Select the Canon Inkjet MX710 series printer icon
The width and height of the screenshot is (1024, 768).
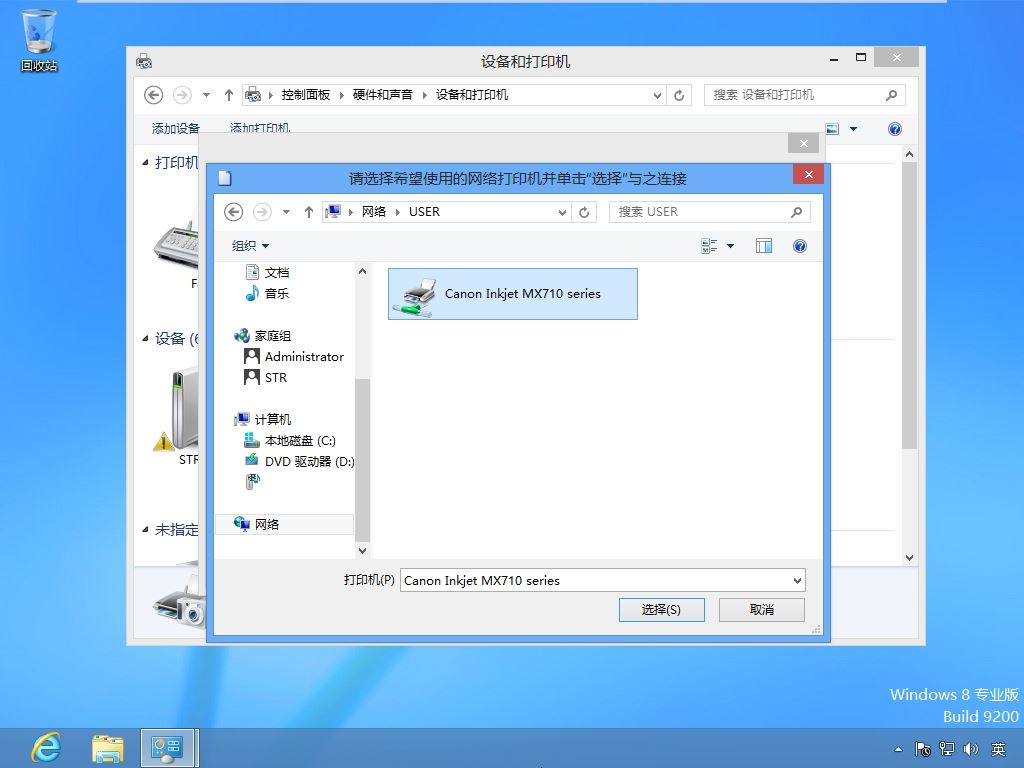pos(513,294)
